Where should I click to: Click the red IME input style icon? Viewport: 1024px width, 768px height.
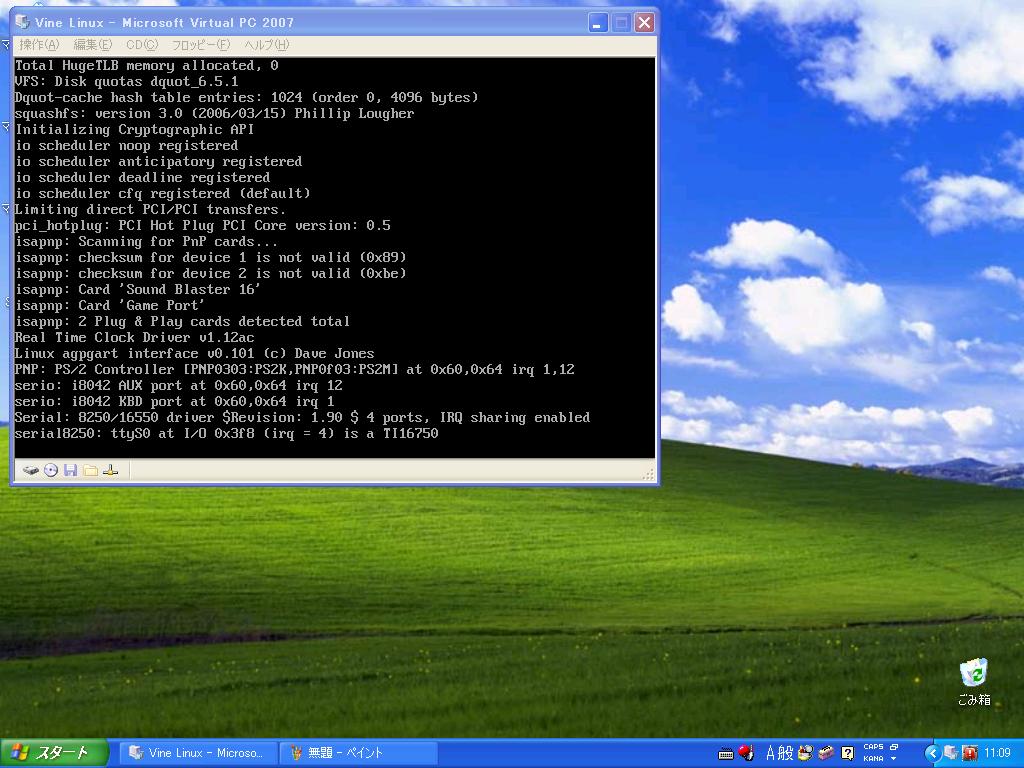746,753
